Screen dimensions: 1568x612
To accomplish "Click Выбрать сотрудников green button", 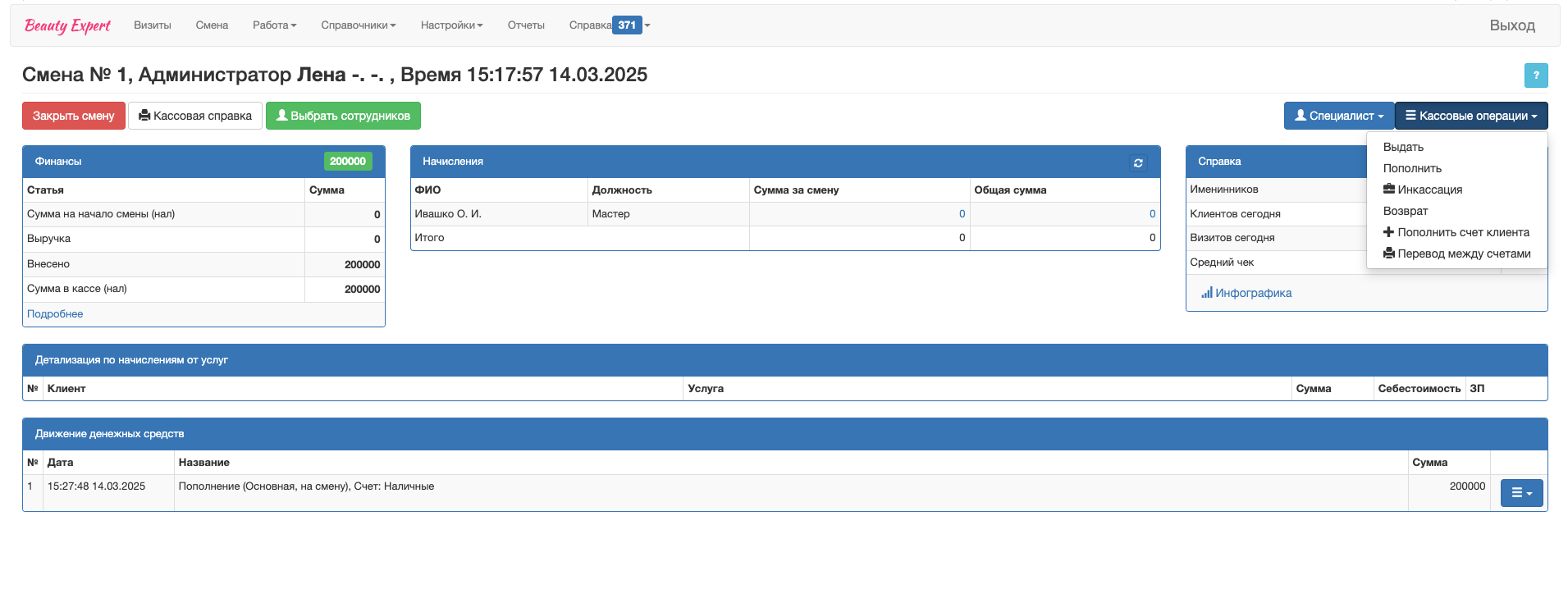I will point(343,116).
